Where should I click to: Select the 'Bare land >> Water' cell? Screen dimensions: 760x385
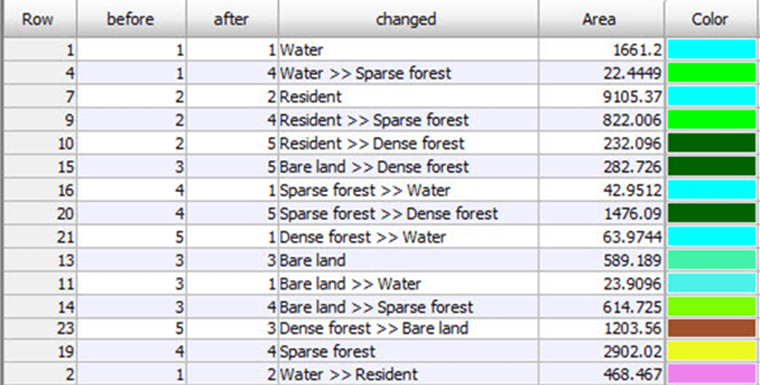point(408,283)
